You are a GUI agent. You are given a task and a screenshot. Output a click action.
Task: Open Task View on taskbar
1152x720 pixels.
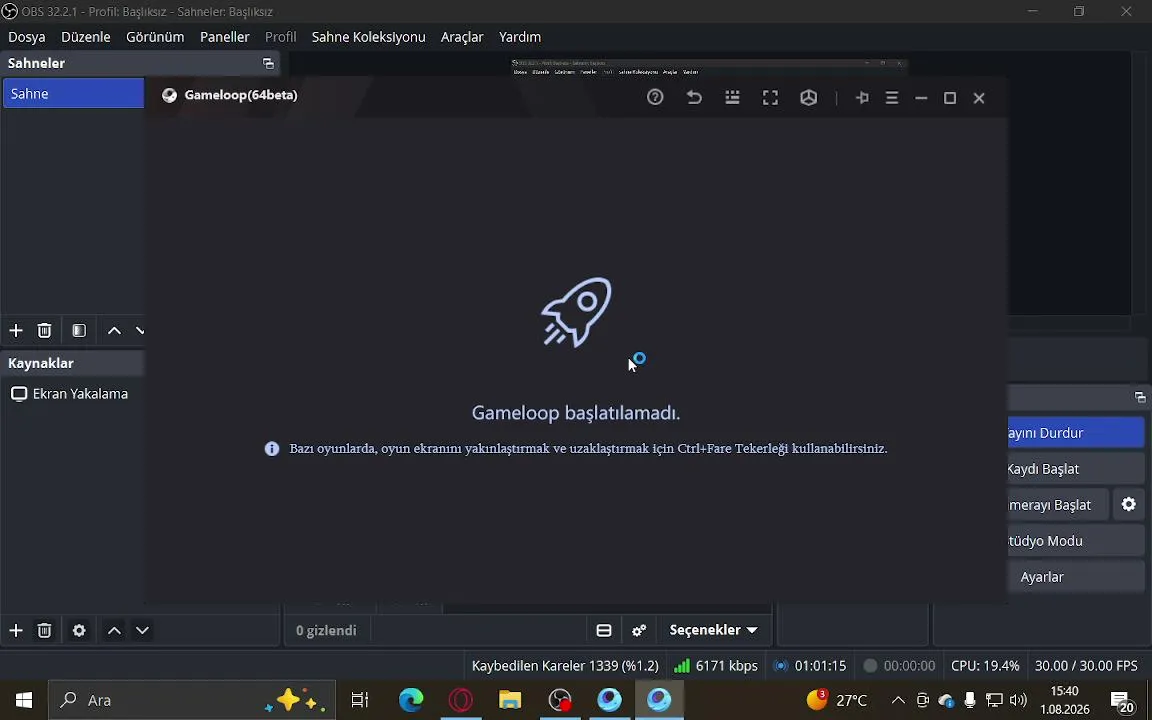360,700
